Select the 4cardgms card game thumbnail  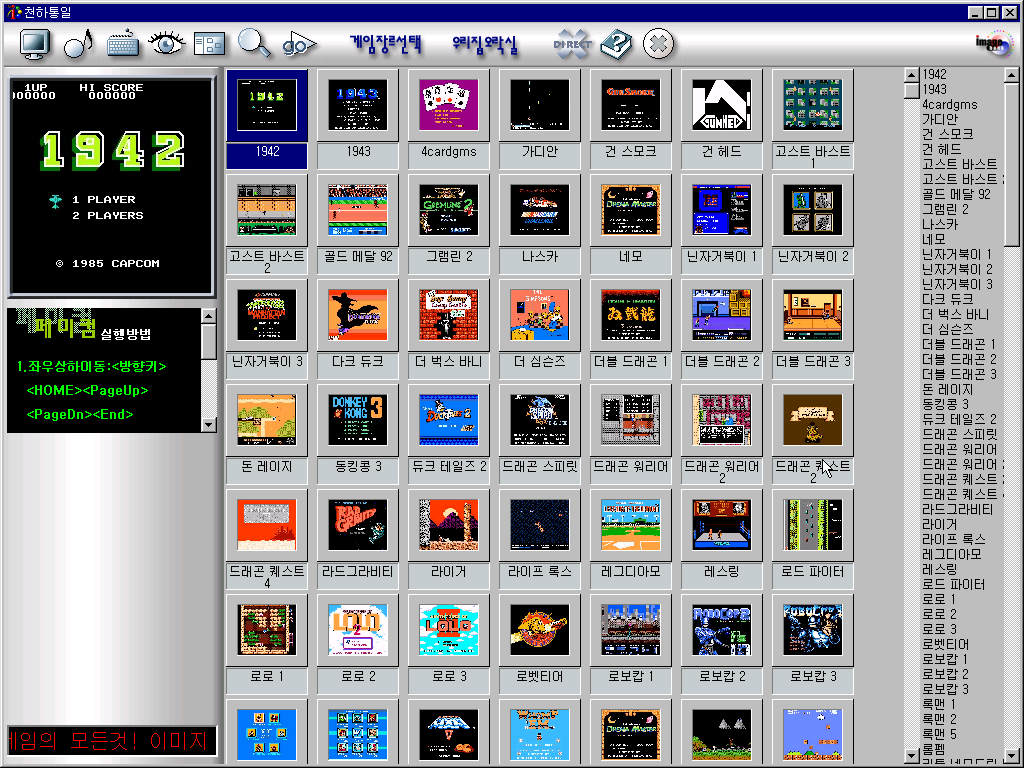click(x=449, y=105)
